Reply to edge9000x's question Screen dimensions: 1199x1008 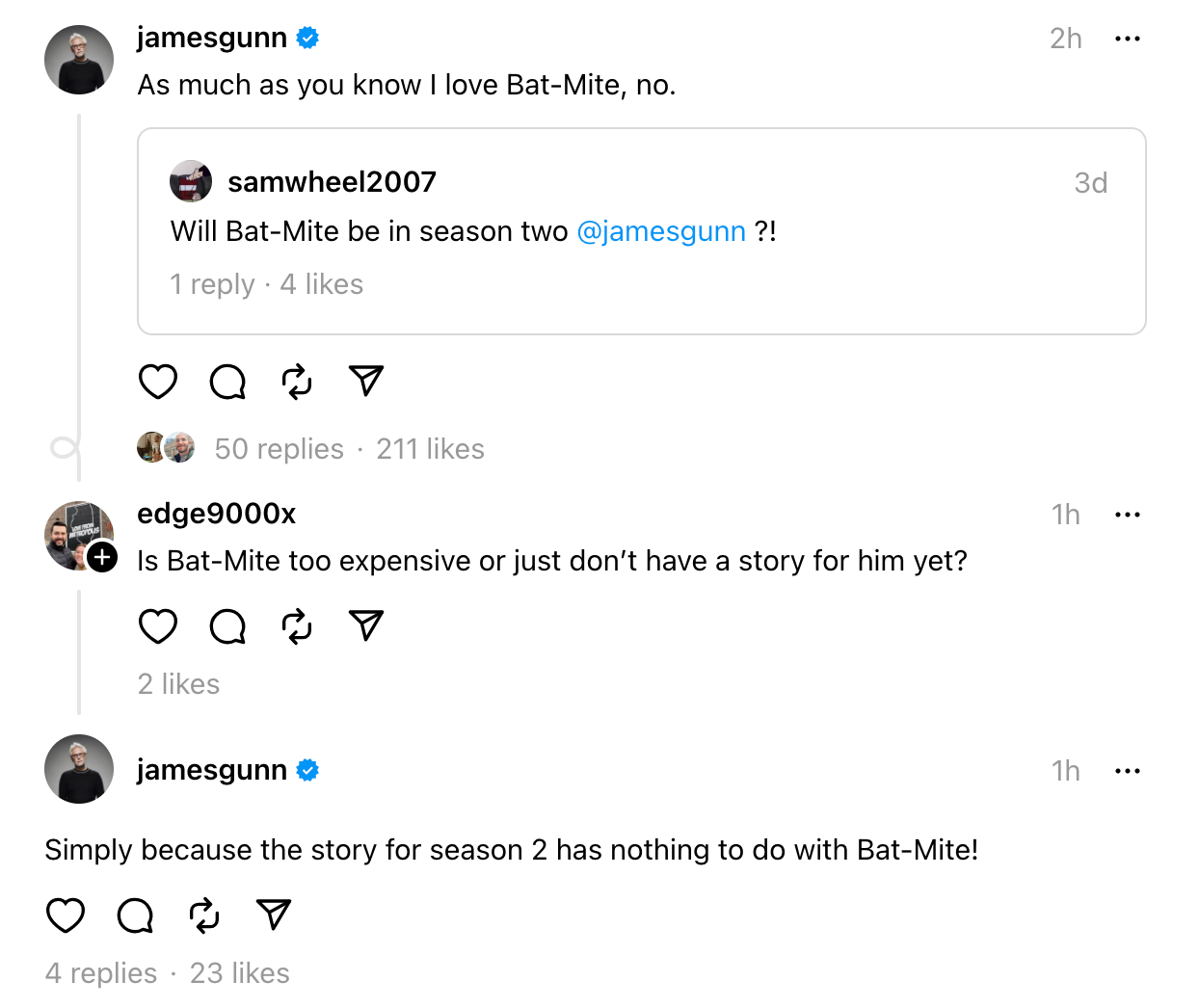[226, 626]
